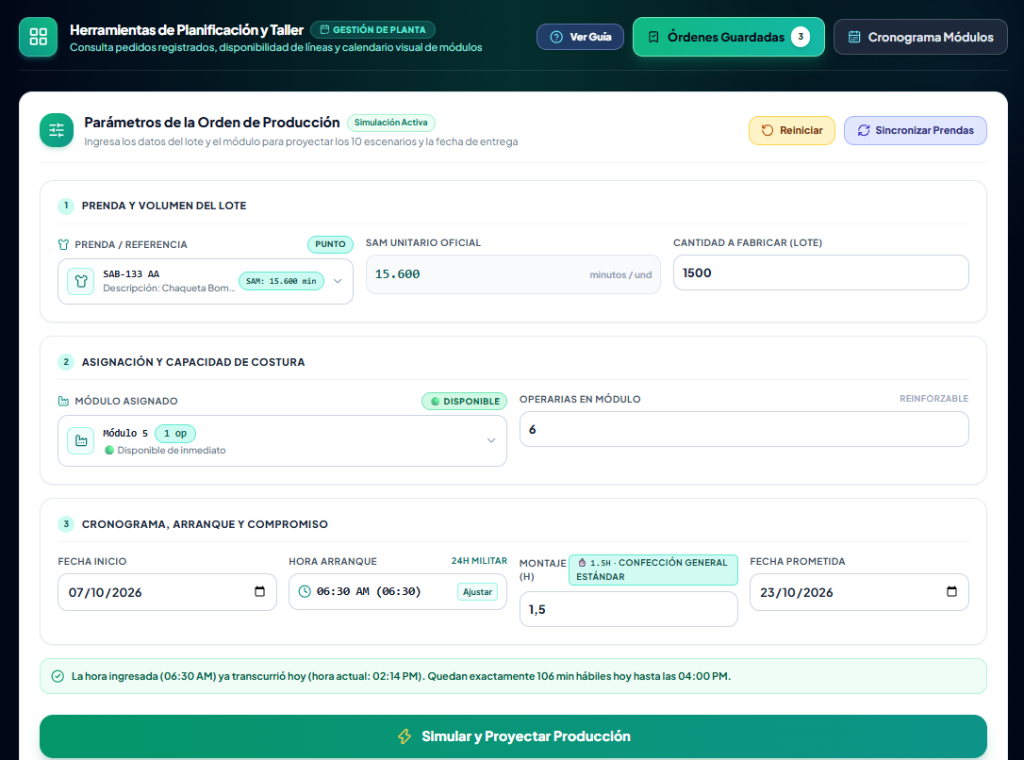Click the check circle icon in the notice

click(57, 676)
